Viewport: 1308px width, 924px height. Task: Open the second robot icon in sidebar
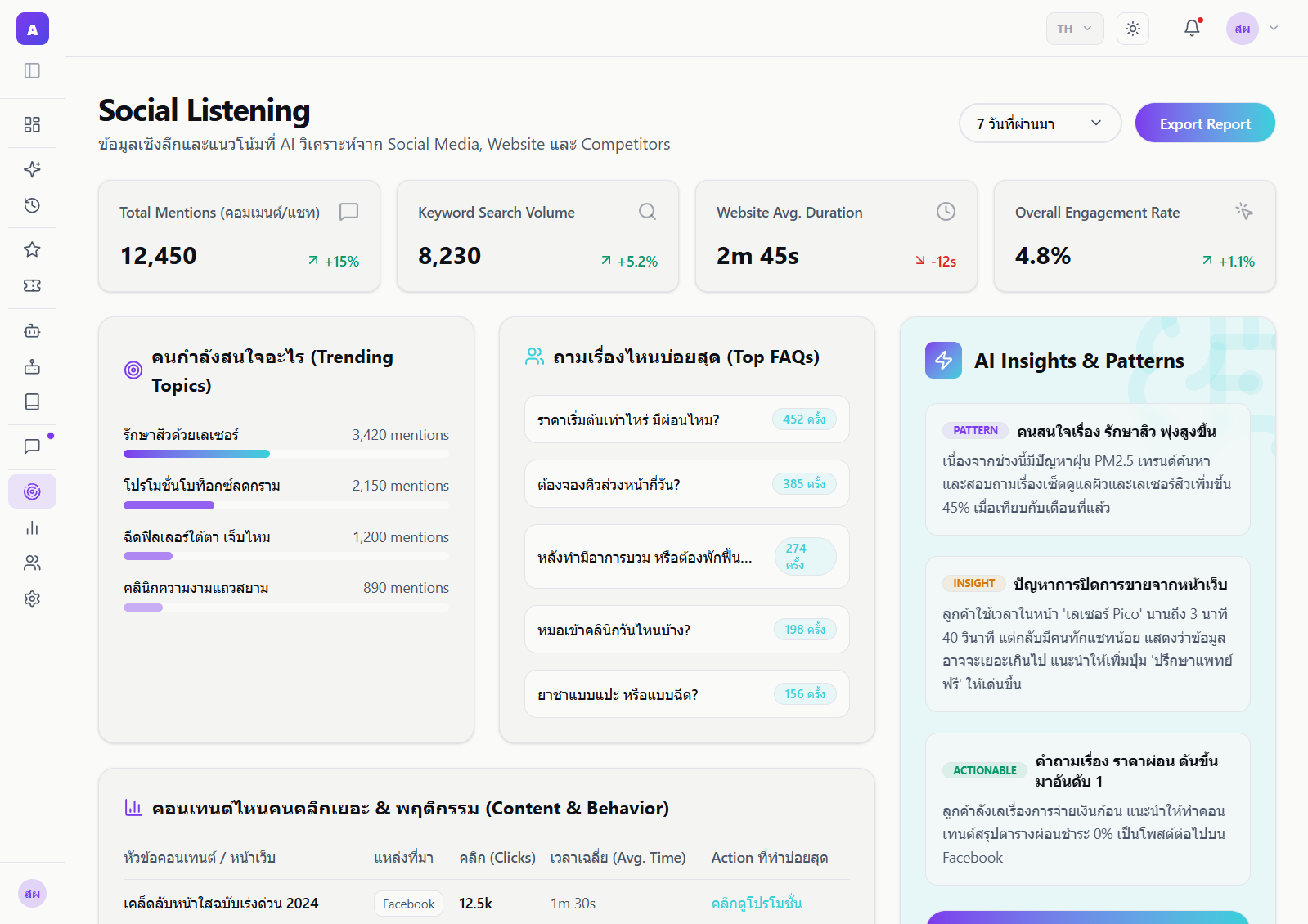[33, 366]
